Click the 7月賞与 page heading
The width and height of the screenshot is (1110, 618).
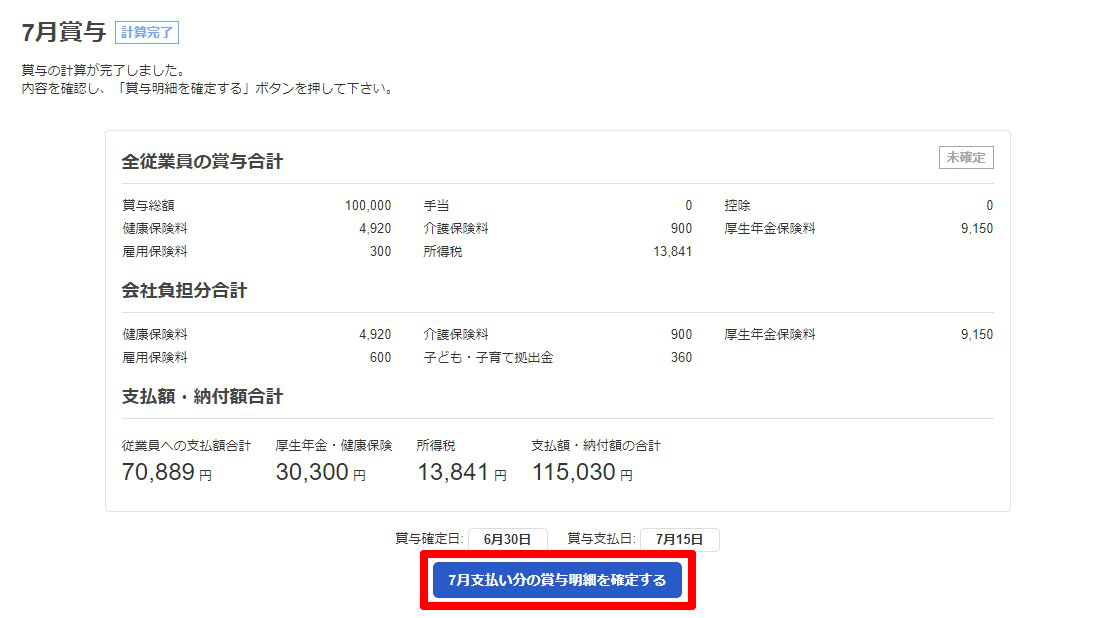point(64,32)
